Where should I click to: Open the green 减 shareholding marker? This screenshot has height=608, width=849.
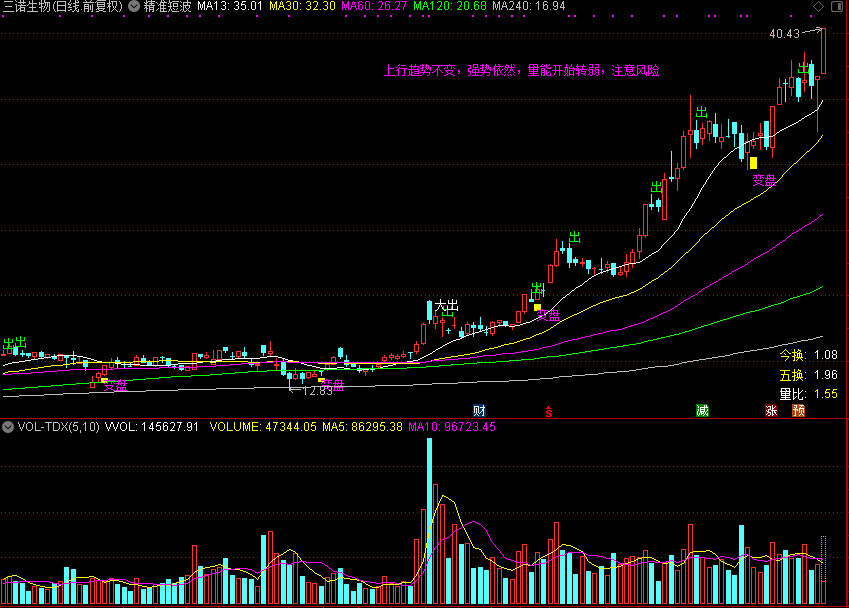click(x=702, y=411)
